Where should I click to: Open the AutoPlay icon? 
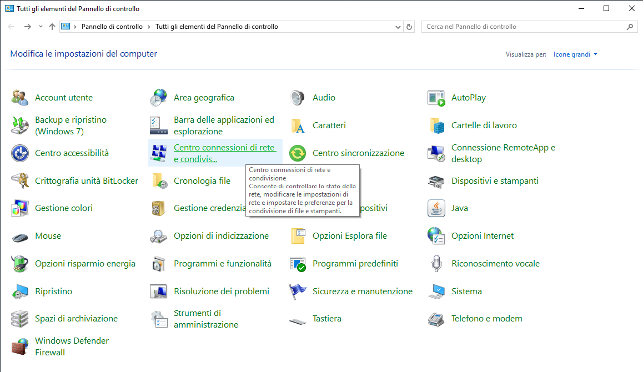coord(436,98)
